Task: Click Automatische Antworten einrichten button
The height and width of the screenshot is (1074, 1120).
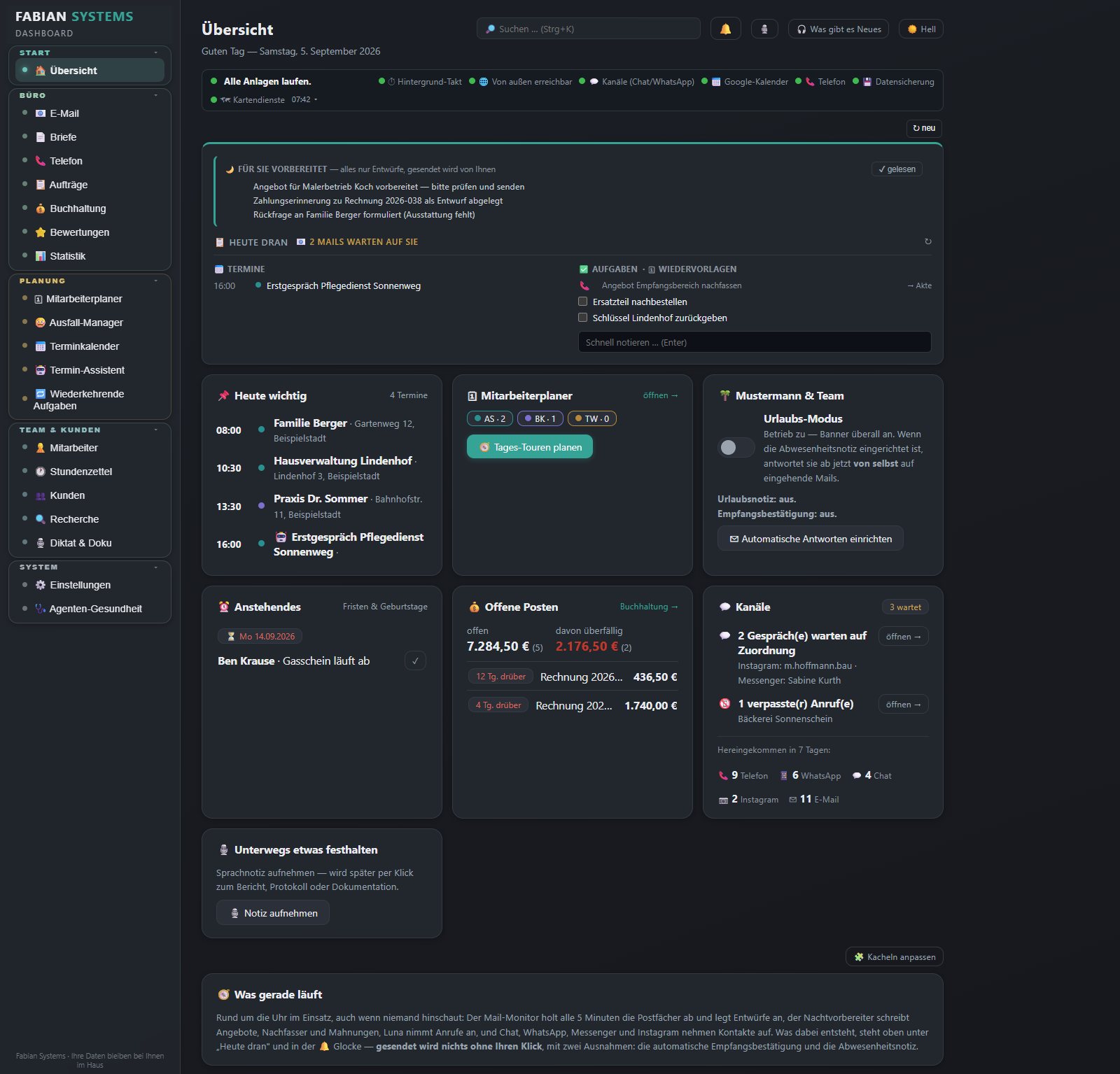Action: click(810, 539)
